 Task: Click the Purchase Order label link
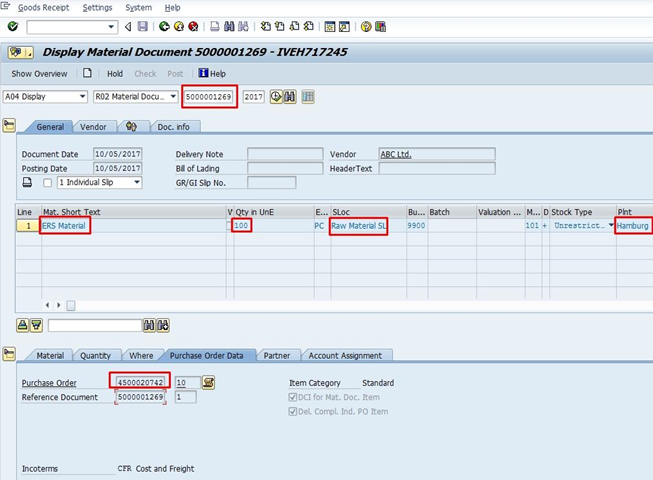49,383
